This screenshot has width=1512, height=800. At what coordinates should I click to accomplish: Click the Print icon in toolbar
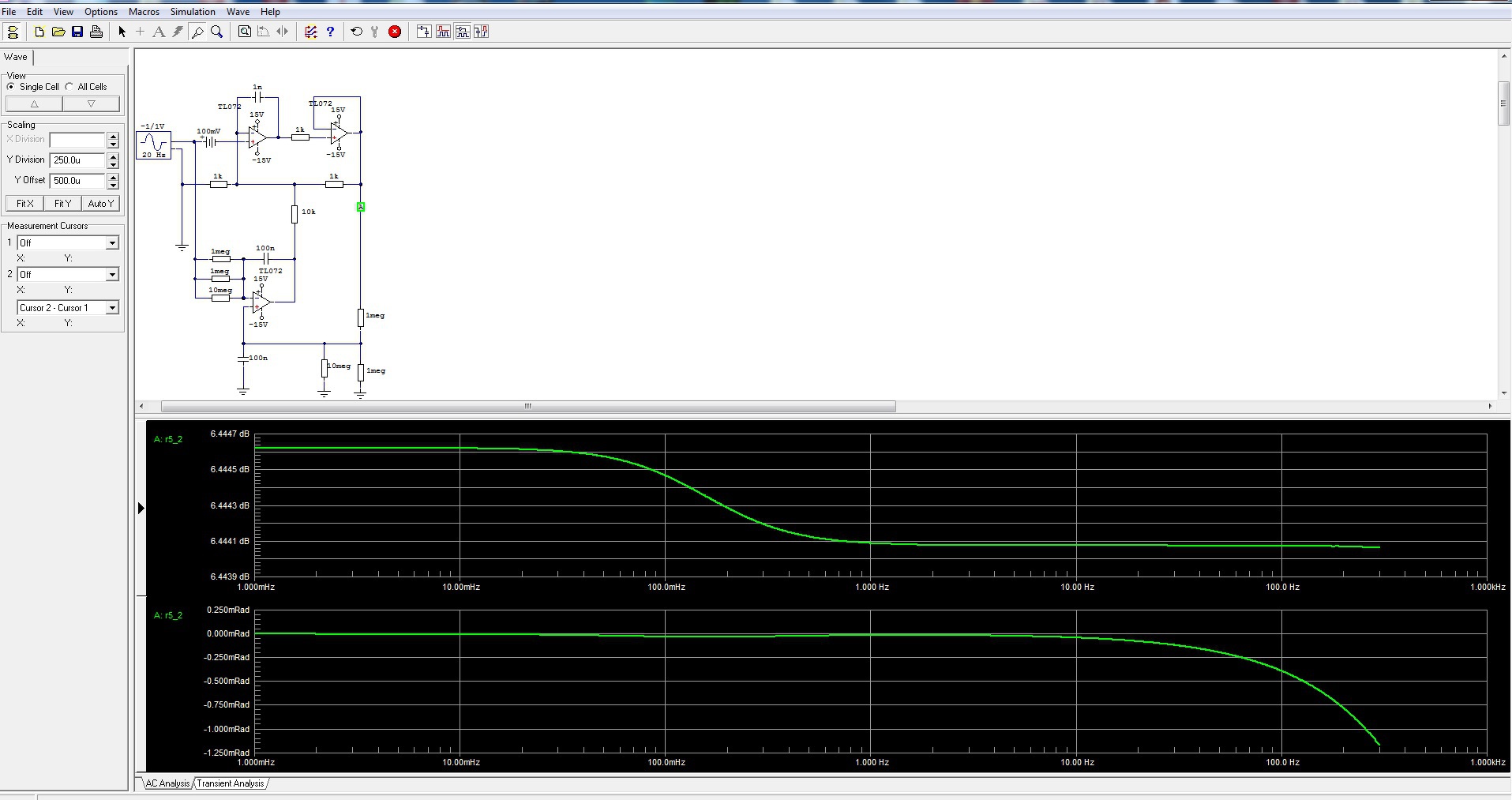click(x=96, y=32)
